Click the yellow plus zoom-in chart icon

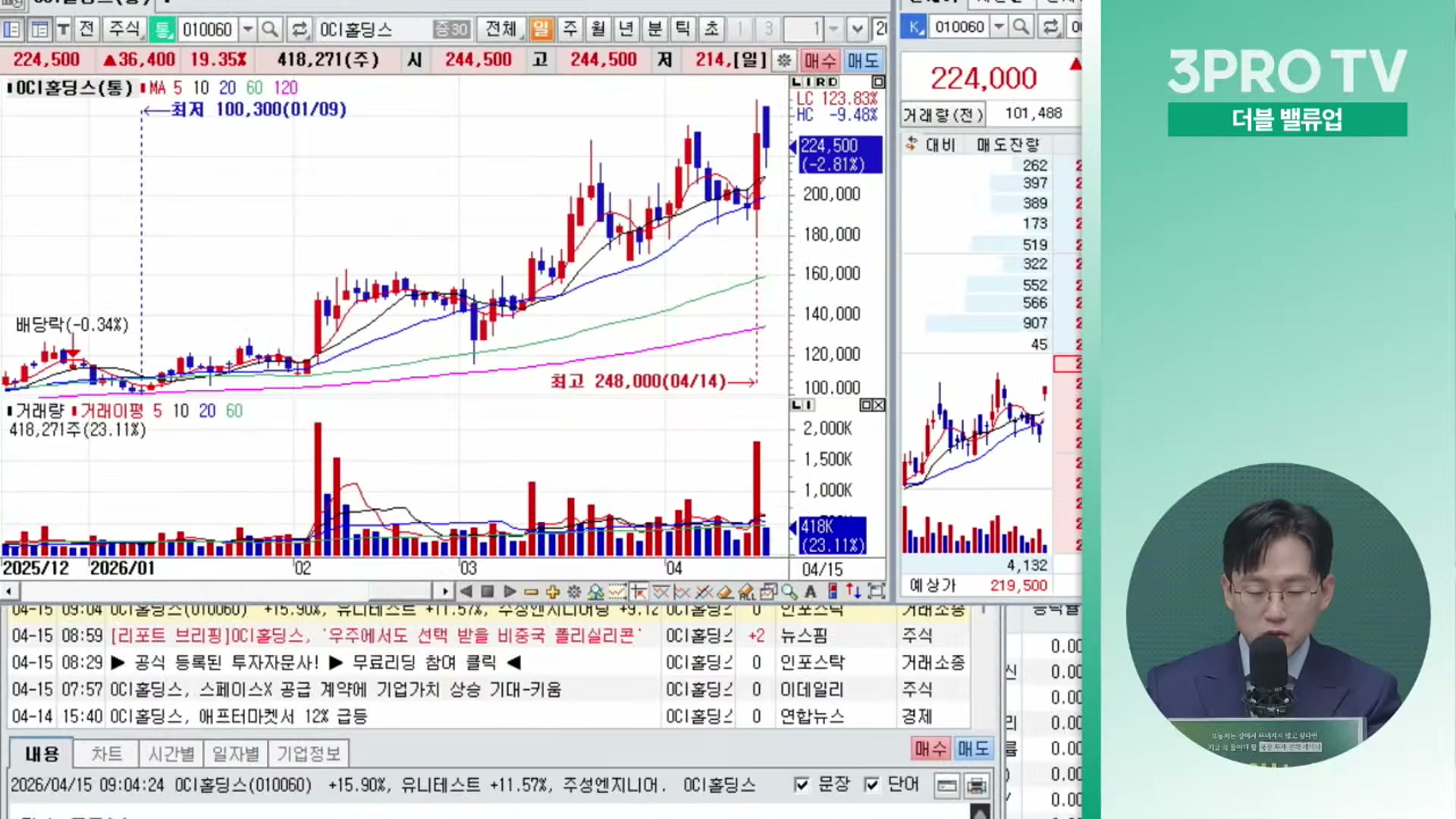tap(552, 591)
